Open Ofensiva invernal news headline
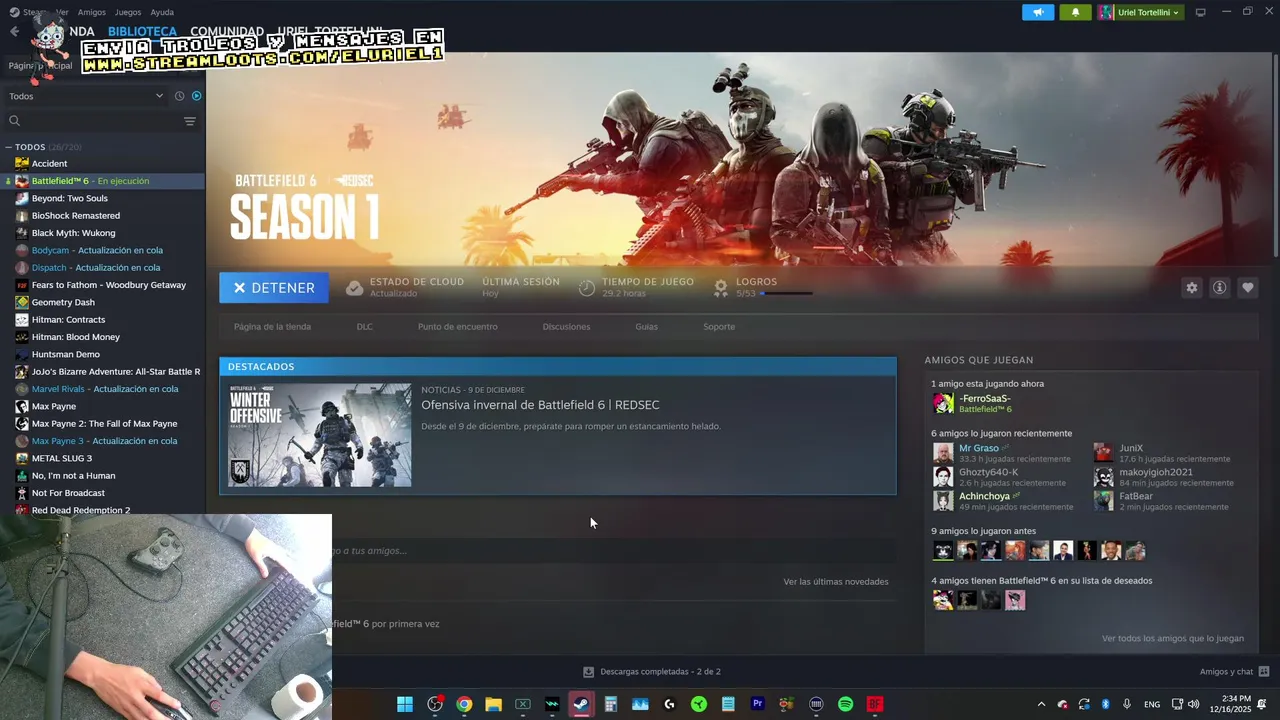The height and width of the screenshot is (720, 1280). (540, 405)
